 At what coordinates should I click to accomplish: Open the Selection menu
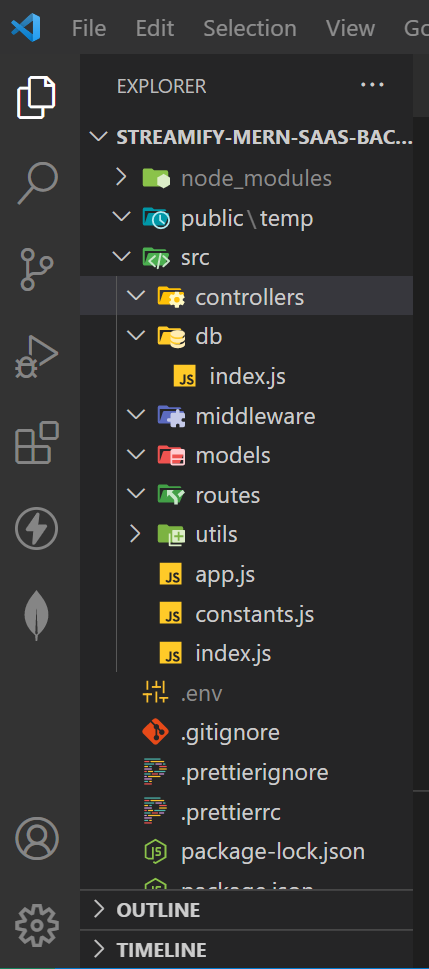[x=250, y=28]
